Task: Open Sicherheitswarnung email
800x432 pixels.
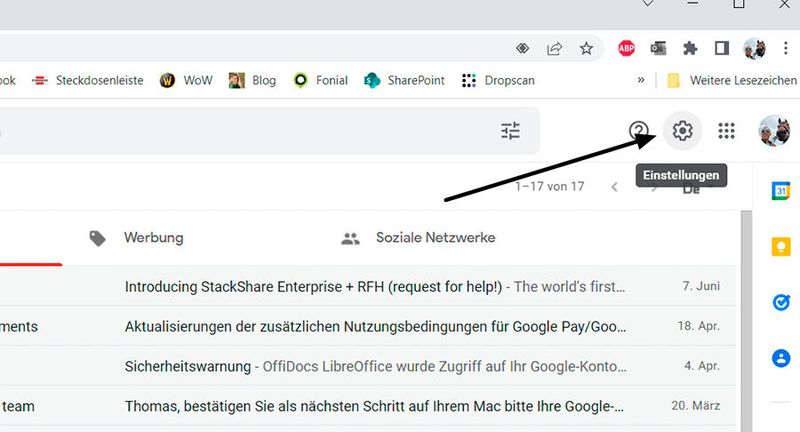Action: [x=367, y=366]
